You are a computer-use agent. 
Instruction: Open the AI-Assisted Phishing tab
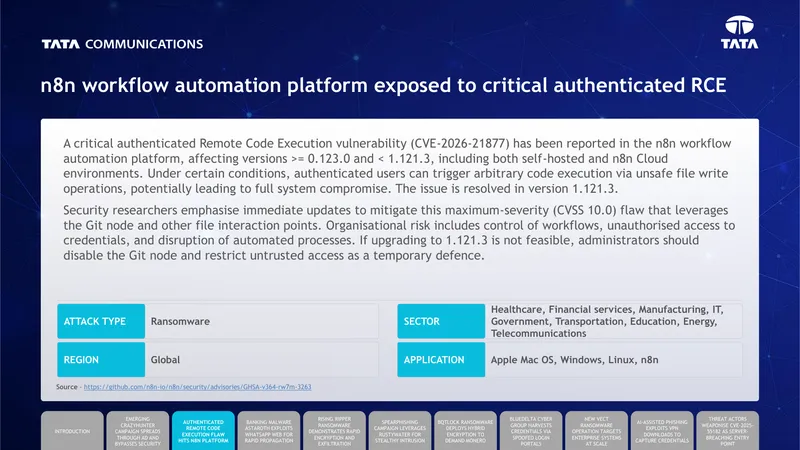662,431
